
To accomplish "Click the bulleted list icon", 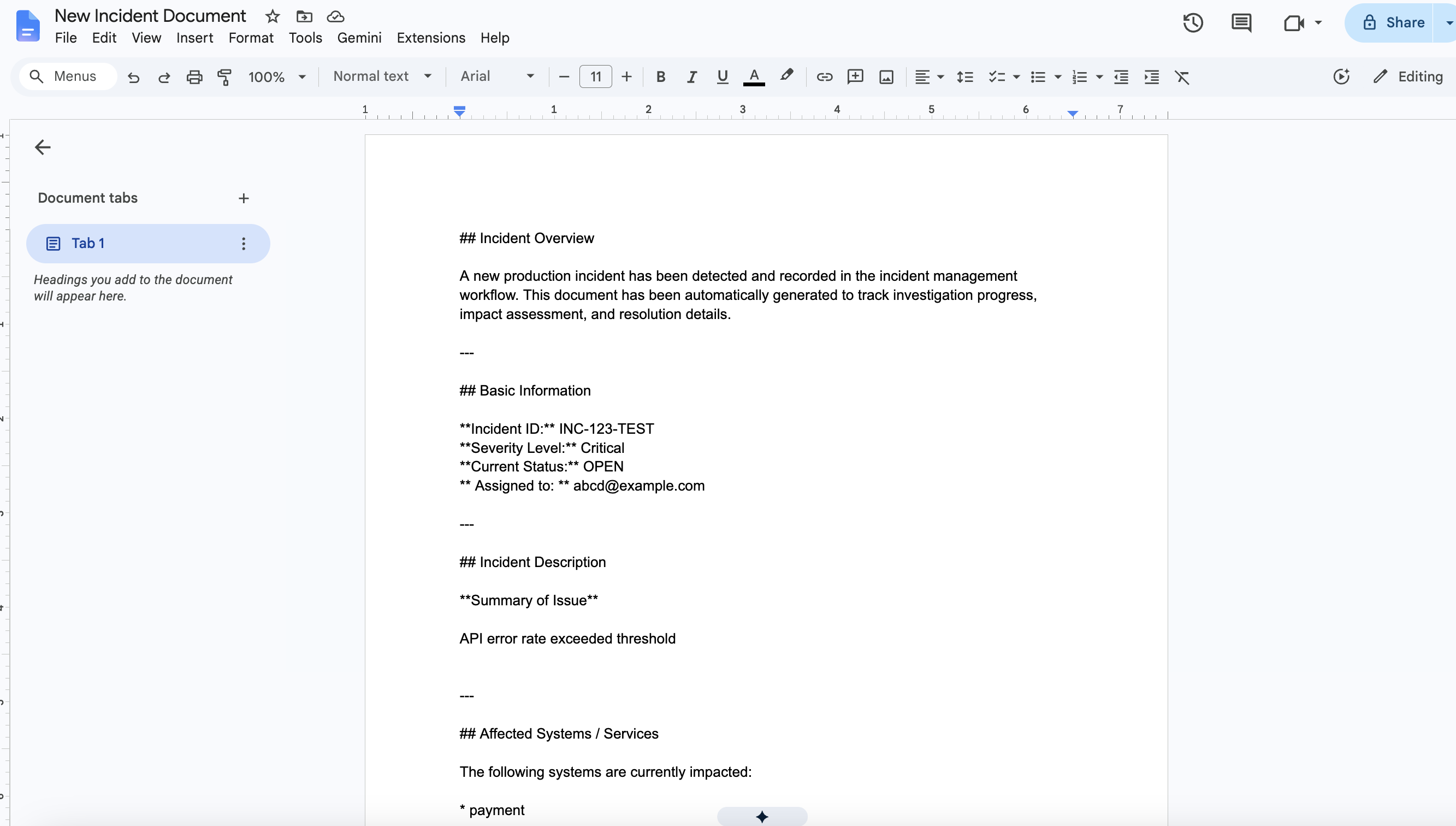I will (x=1038, y=76).
